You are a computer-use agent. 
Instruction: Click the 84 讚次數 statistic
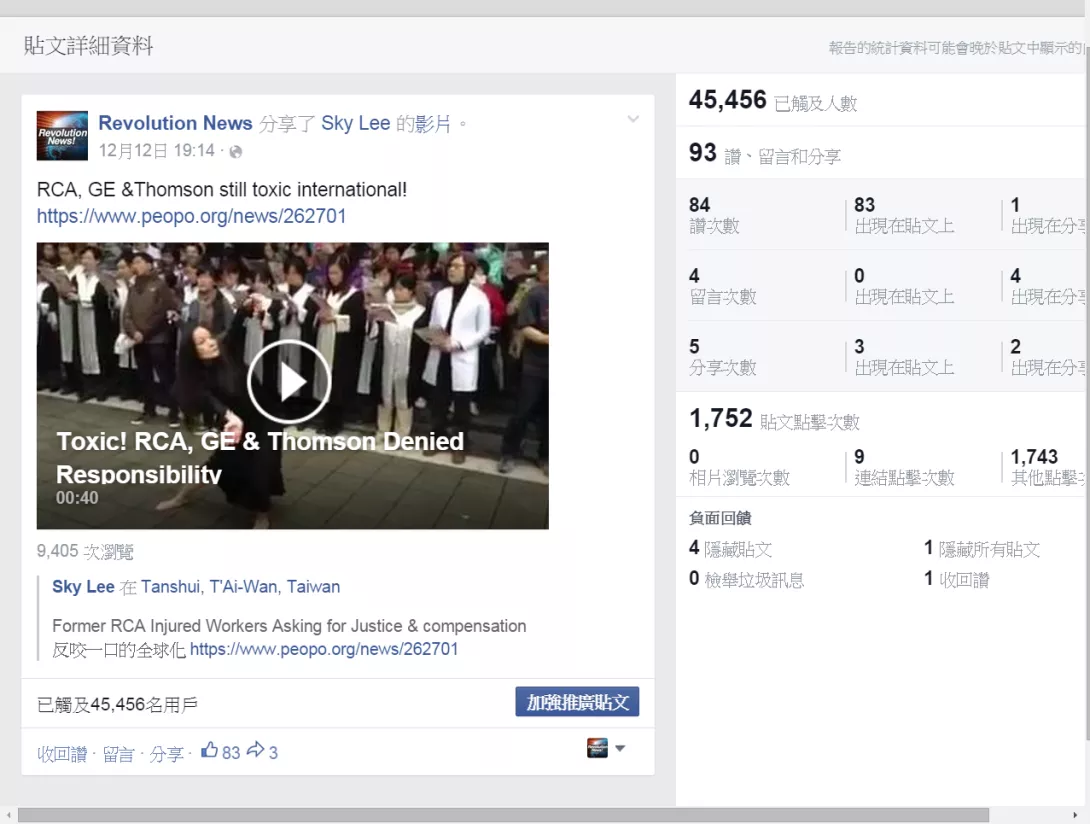coord(714,215)
